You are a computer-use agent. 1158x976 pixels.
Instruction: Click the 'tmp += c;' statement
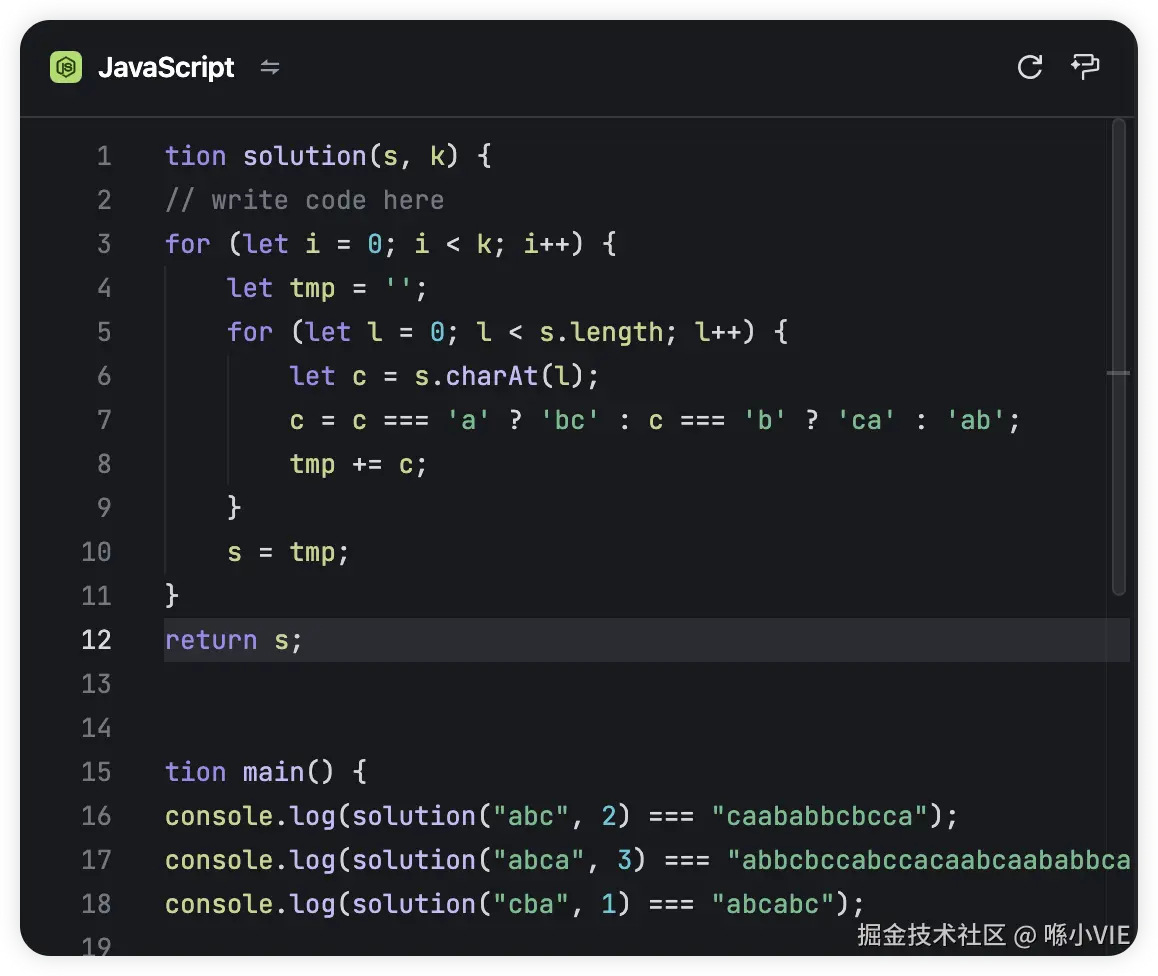(358, 464)
